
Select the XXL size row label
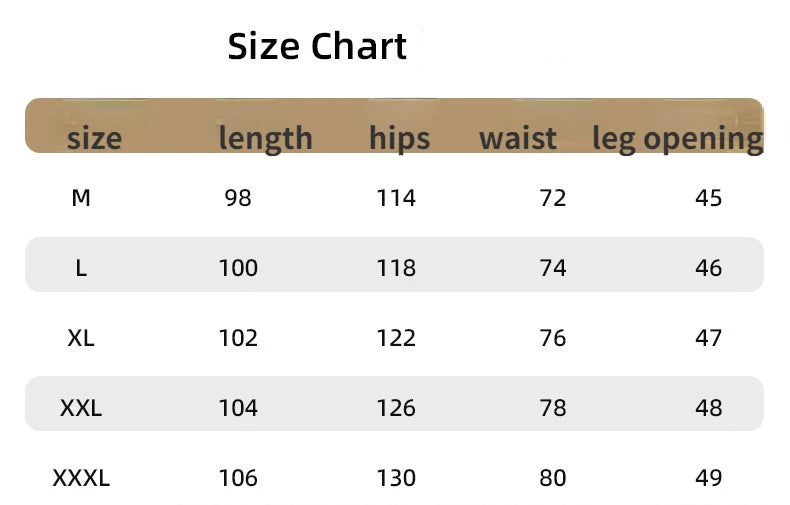81,408
